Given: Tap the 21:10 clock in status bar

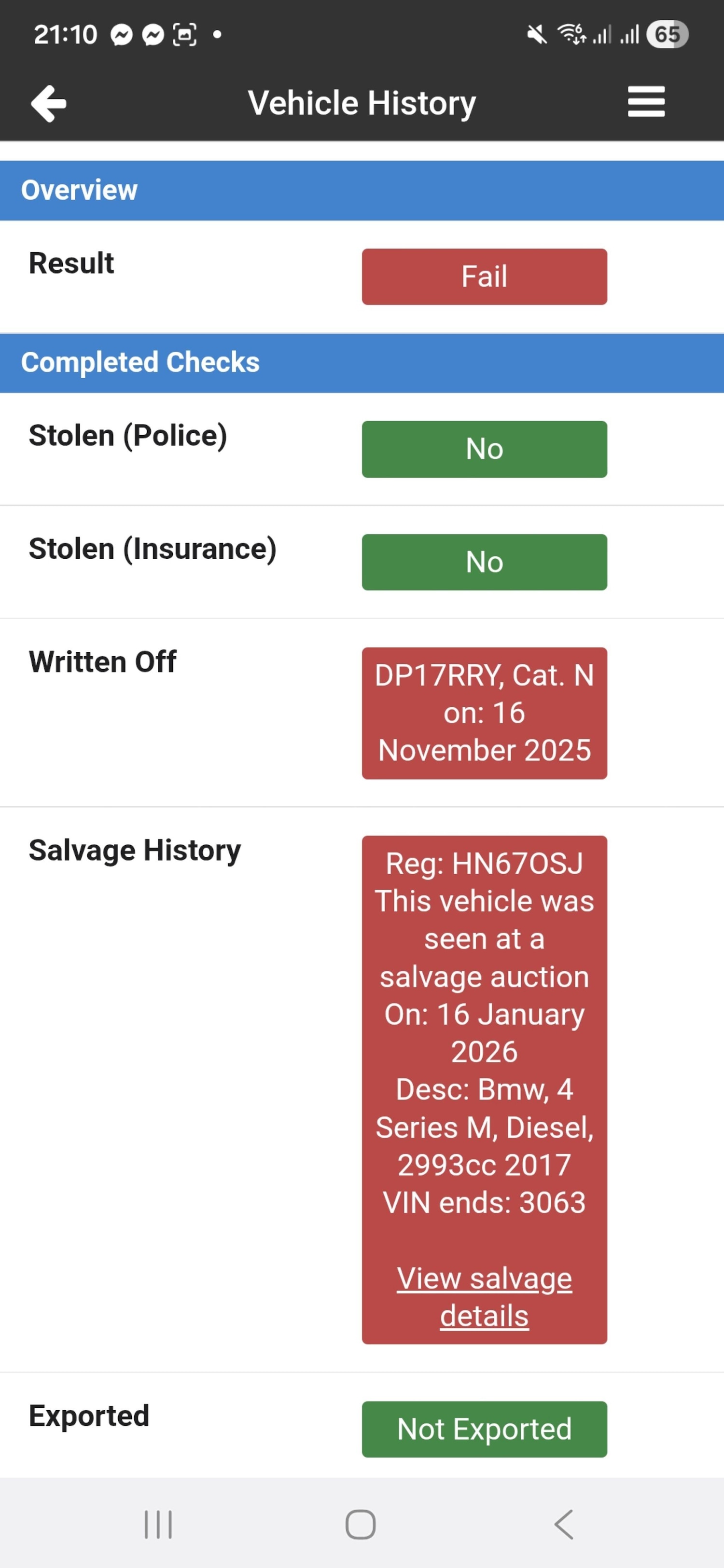Looking at the screenshot, I should [65, 35].
